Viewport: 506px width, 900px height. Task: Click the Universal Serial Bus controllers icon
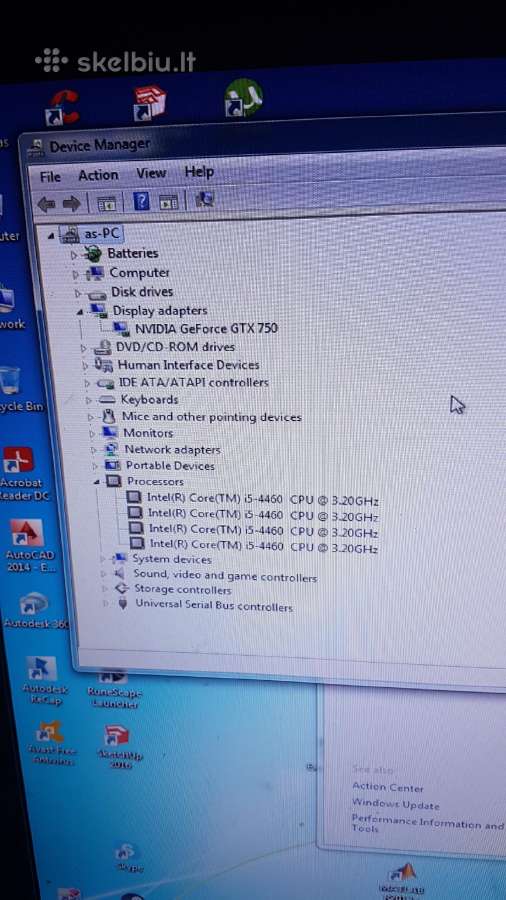point(122,603)
